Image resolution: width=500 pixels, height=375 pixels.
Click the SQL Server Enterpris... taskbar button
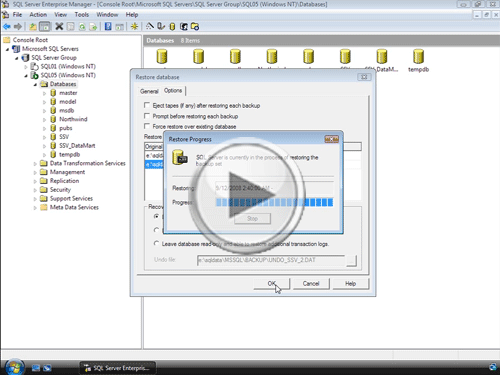point(117,368)
